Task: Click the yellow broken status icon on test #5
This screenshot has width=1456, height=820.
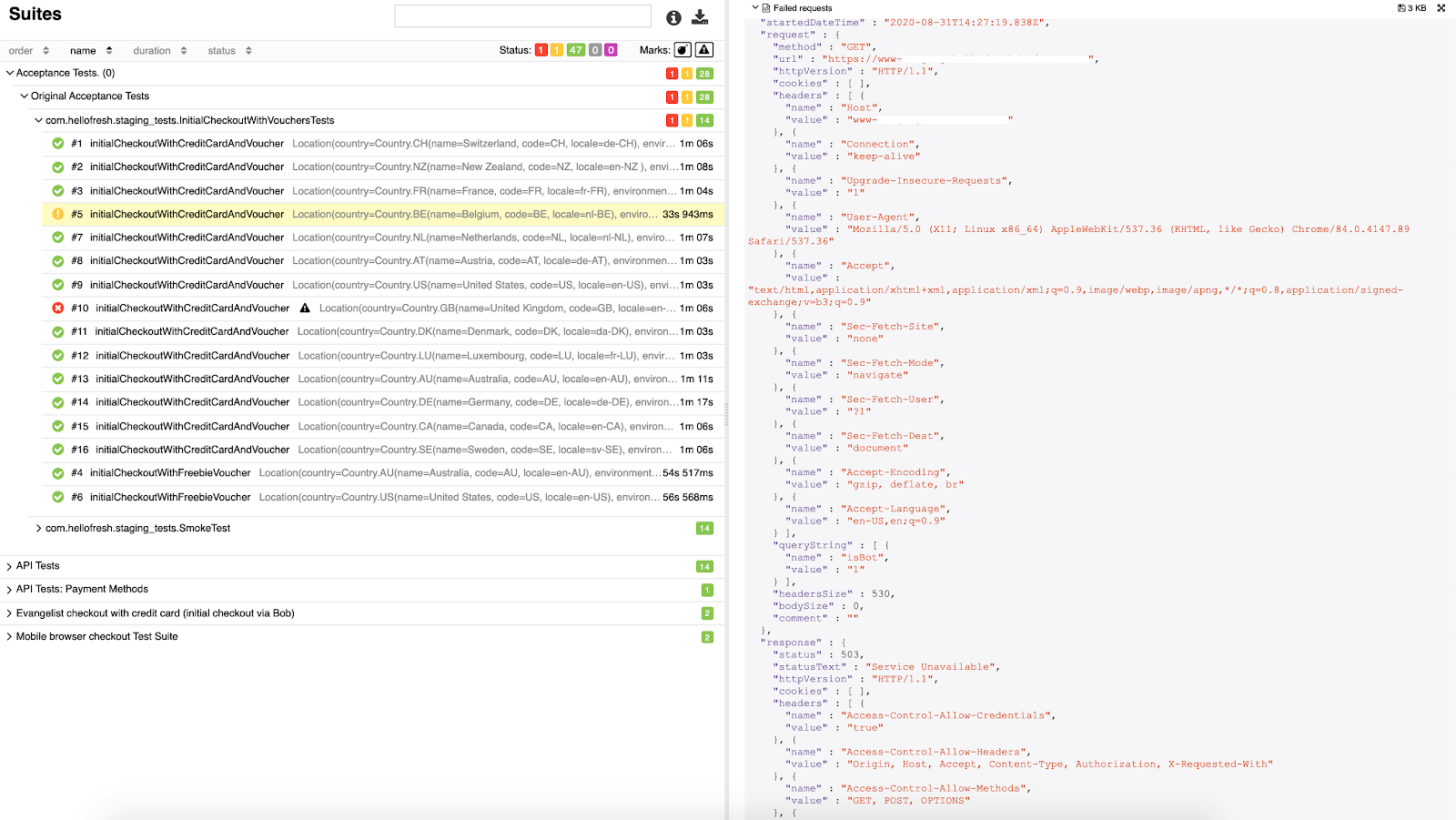Action: tap(58, 215)
